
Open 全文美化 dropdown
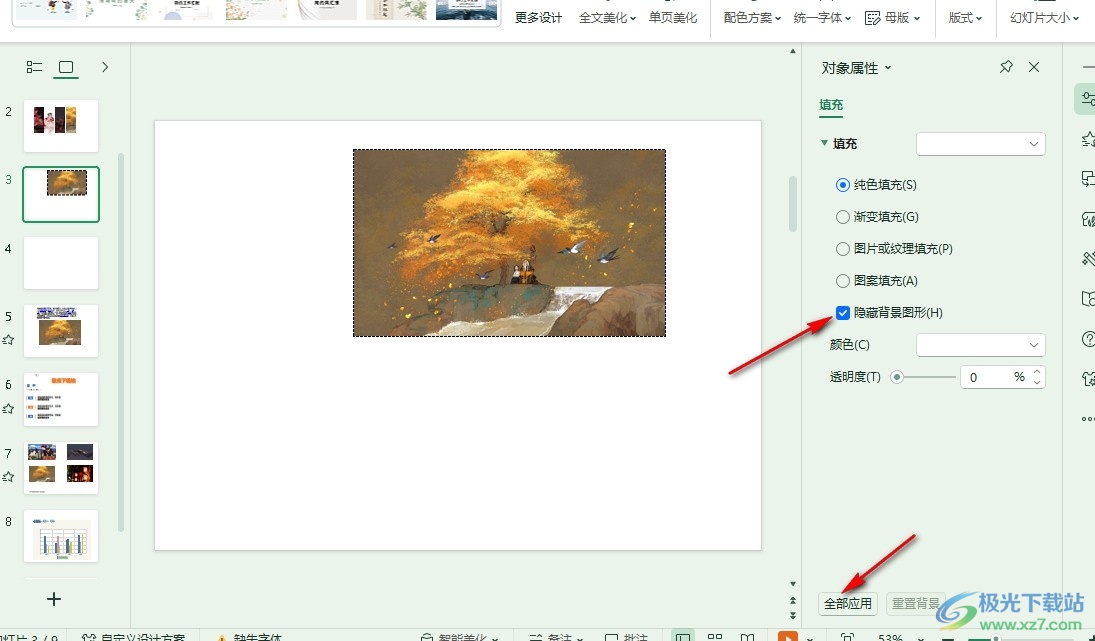tap(607, 18)
